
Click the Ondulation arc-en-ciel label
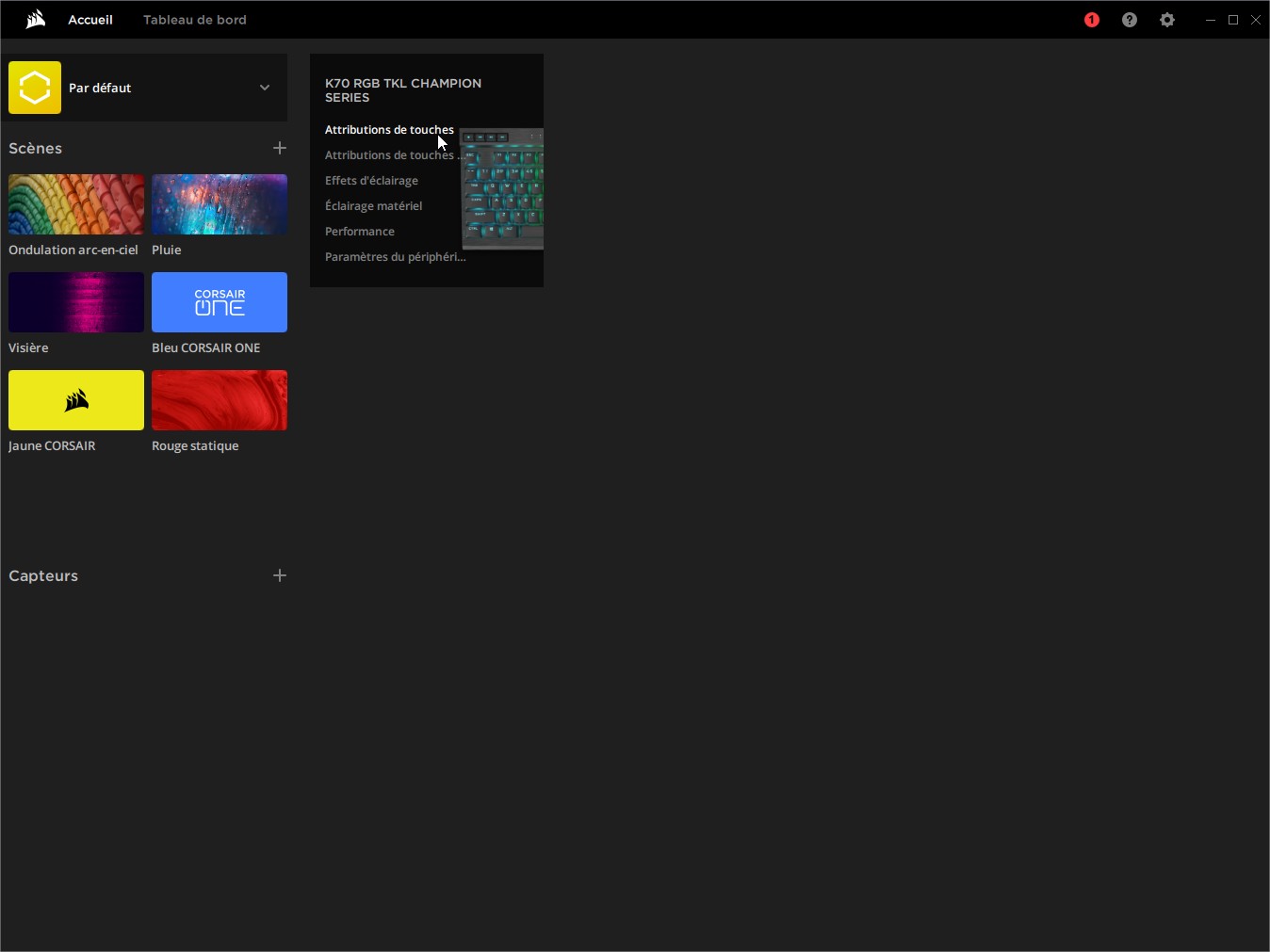(73, 250)
